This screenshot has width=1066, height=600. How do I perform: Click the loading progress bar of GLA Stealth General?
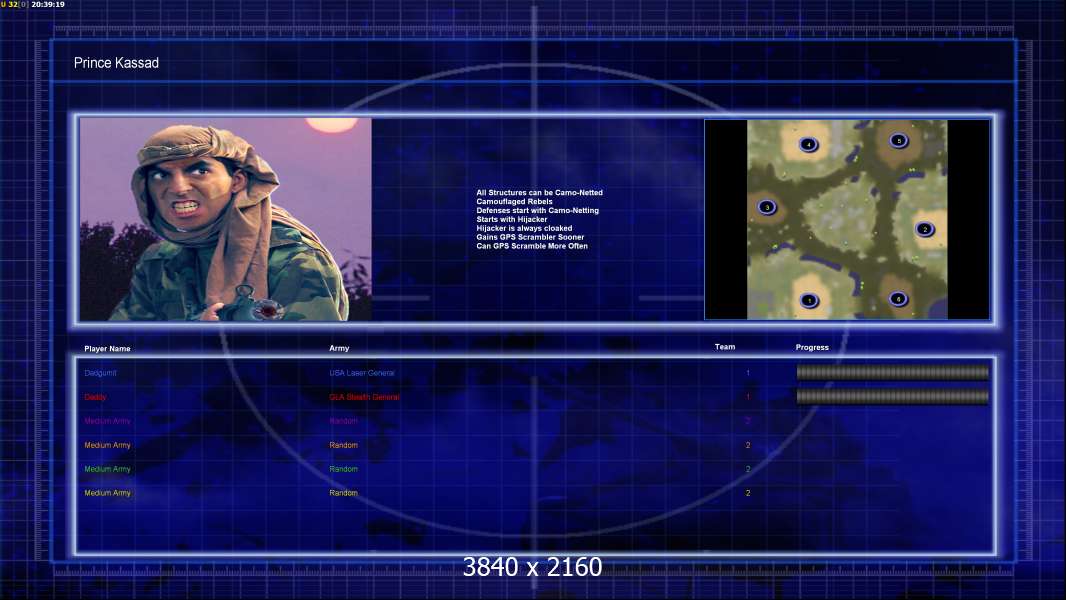[x=893, y=396]
